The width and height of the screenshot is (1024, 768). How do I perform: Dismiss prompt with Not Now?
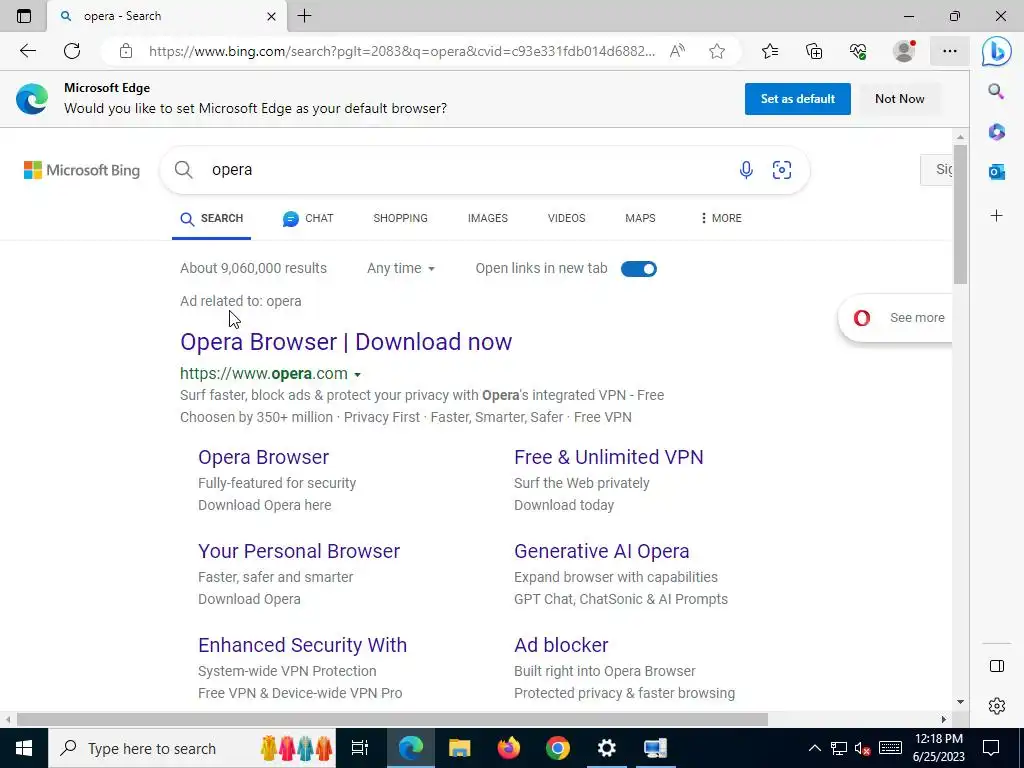pos(899,99)
